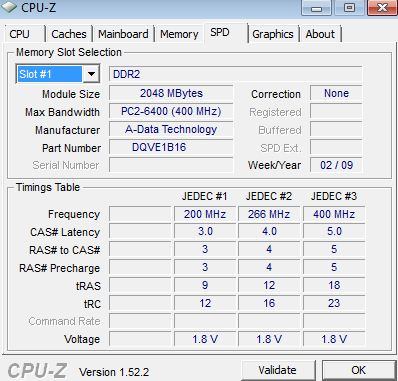Click the 200 MHz frequency cell
The height and width of the screenshot is (381, 398).
[x=205, y=214]
